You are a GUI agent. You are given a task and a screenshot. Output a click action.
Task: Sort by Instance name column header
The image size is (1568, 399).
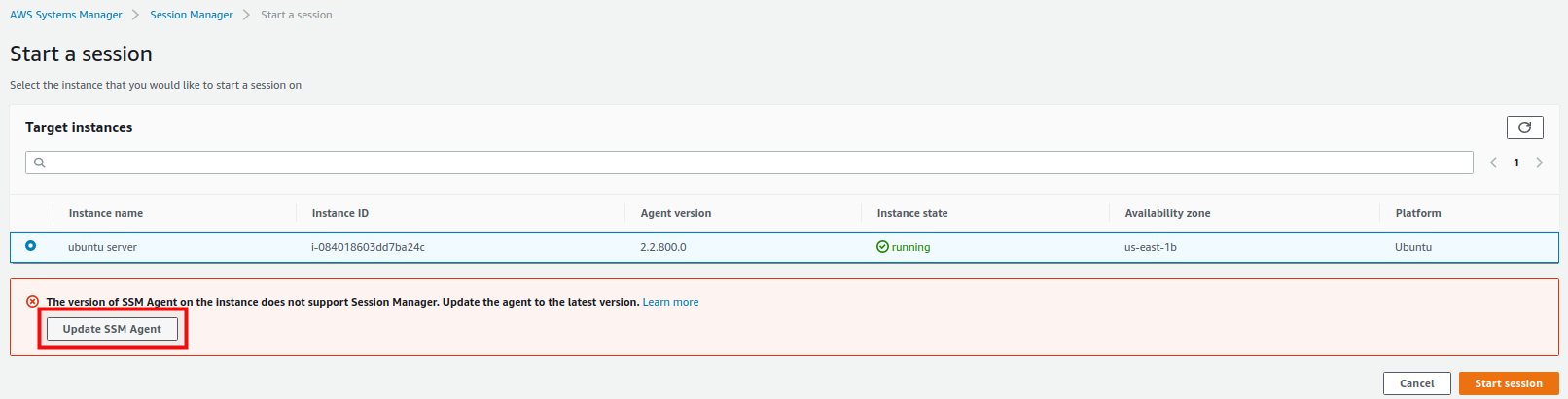coord(106,213)
